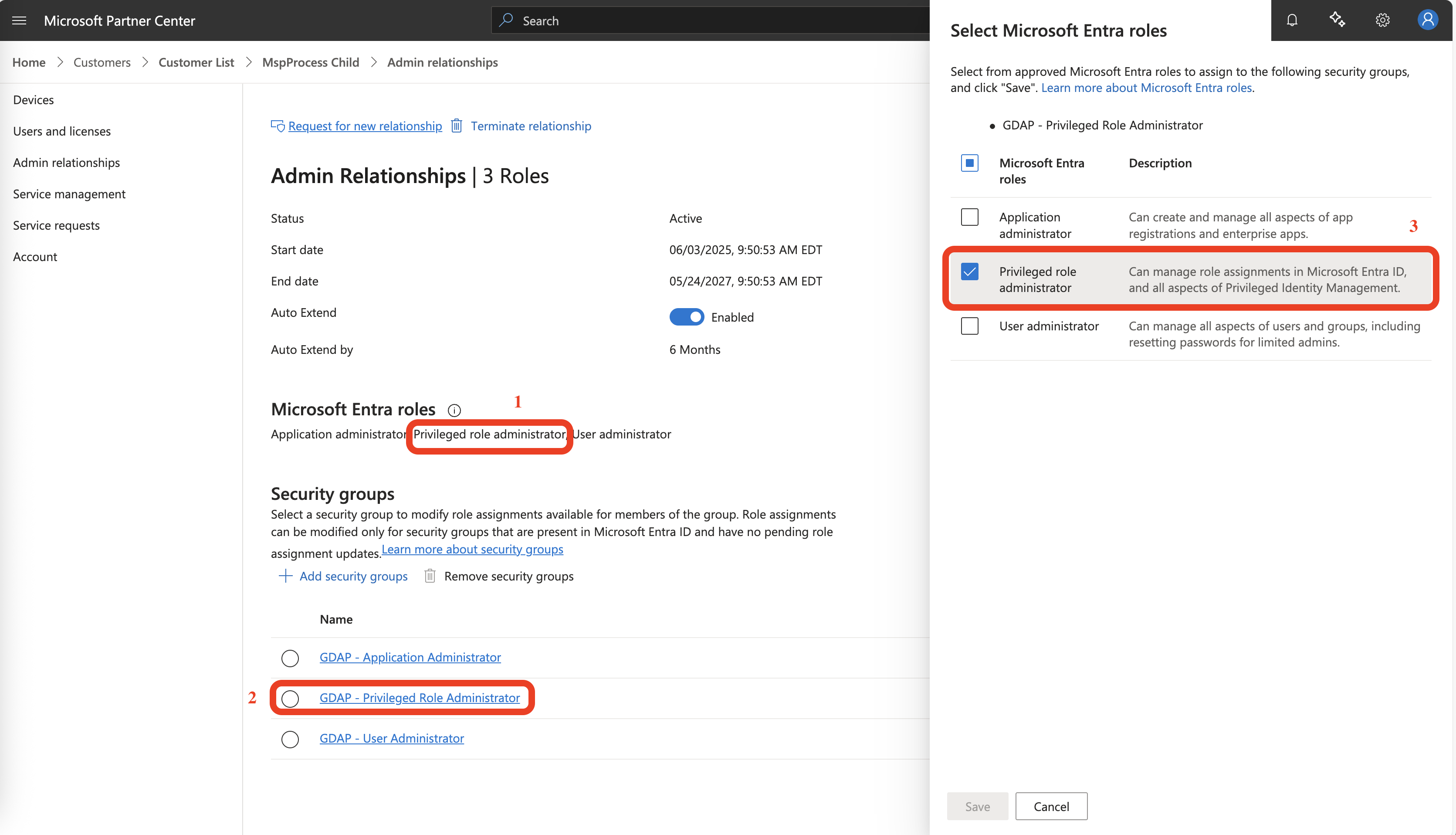
Task: Click the Microsoft Partner Center title
Action: (x=119, y=20)
